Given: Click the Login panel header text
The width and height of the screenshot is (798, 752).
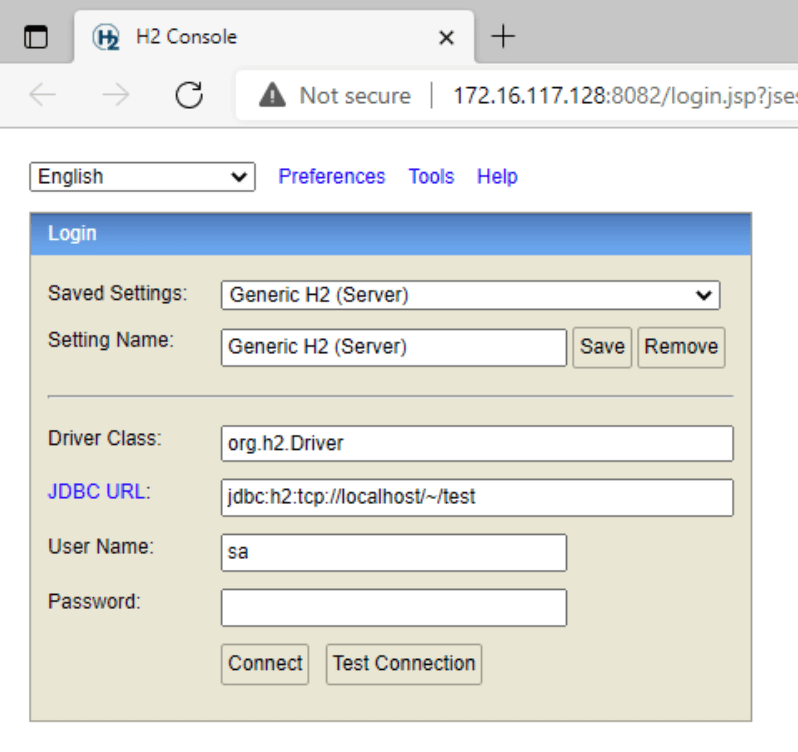Looking at the screenshot, I should click(x=72, y=234).
